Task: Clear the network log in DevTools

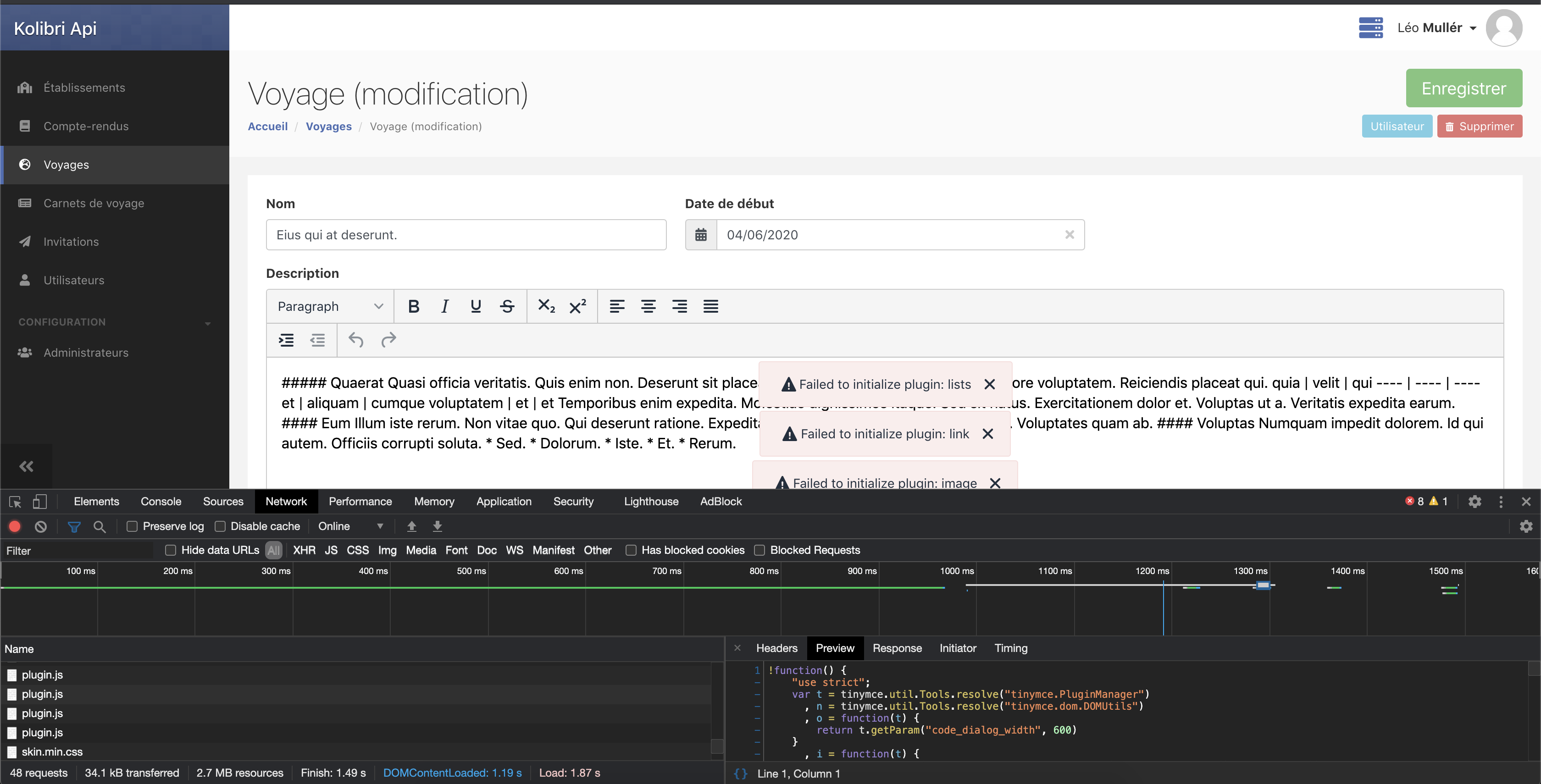Action: [x=41, y=526]
